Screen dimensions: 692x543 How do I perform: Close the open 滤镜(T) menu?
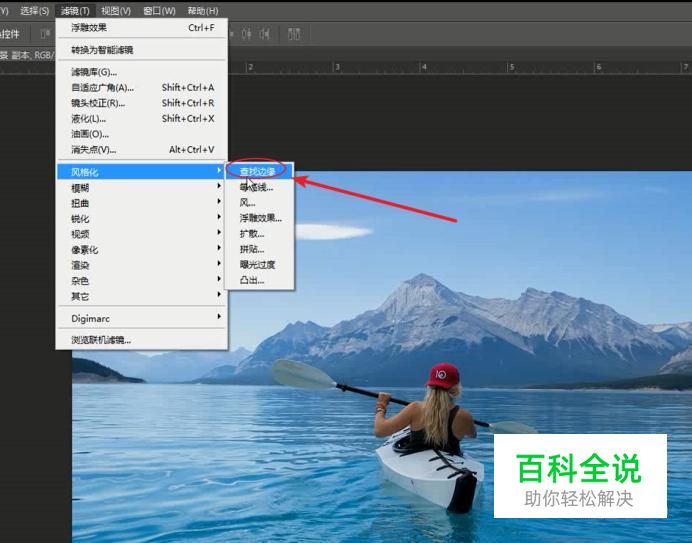75,11
